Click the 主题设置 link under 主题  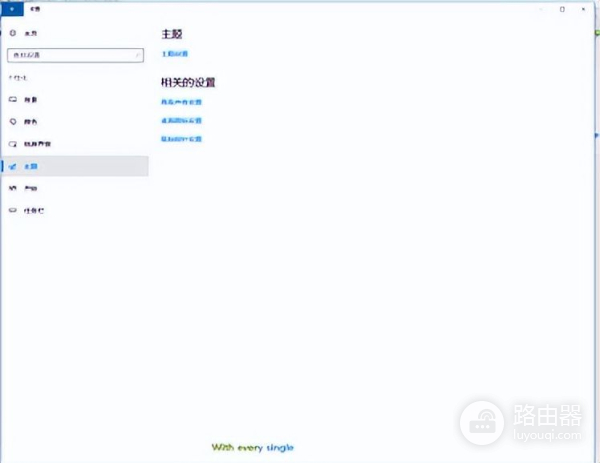(x=175, y=54)
